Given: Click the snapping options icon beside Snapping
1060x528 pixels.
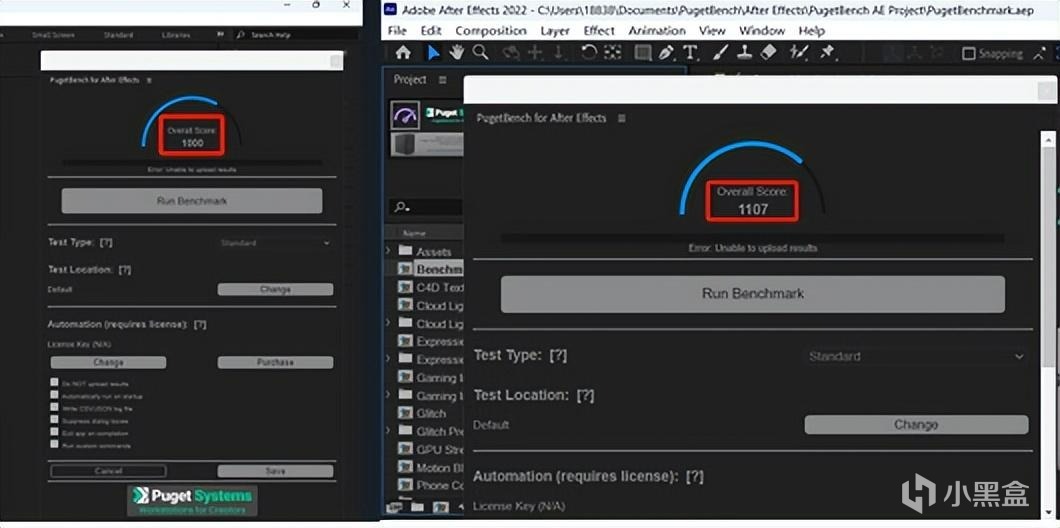Looking at the screenshot, I should [x=1040, y=53].
